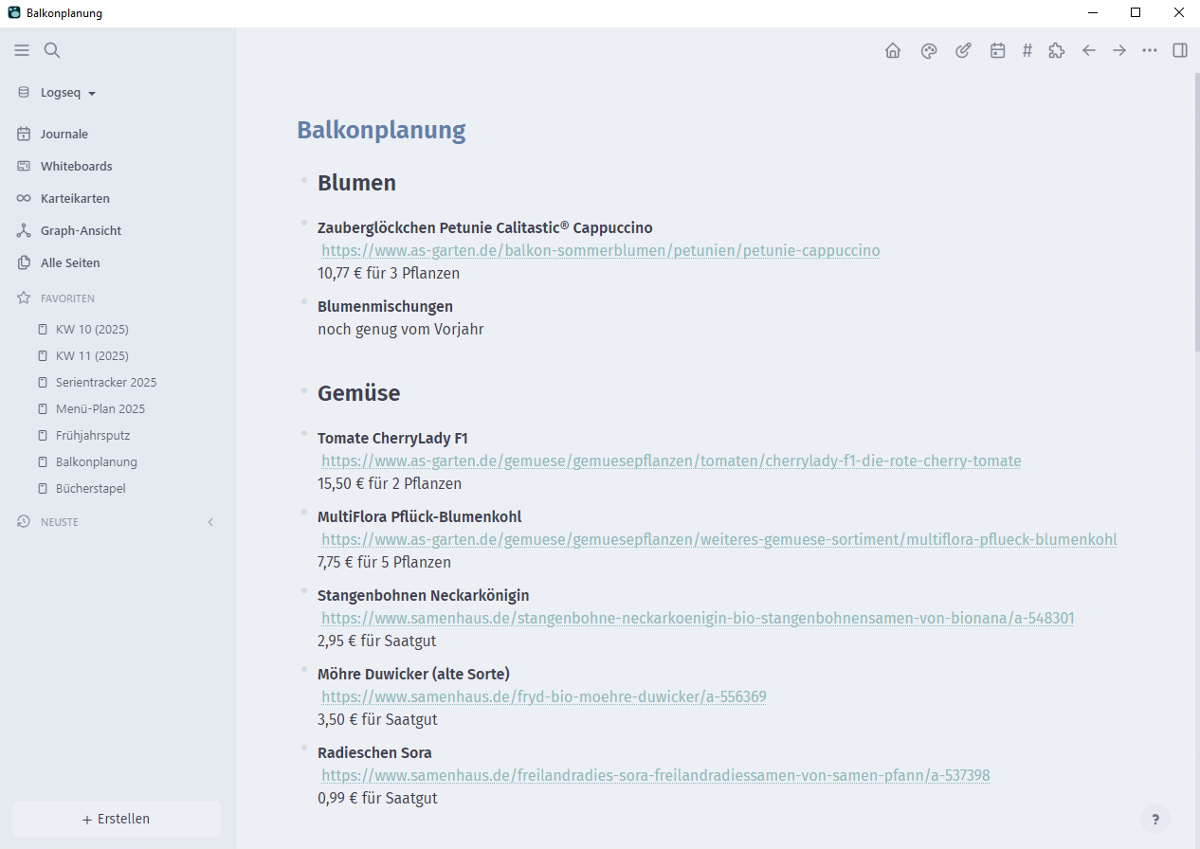Click the page vertical scrollbar
1200x849 pixels.
tap(1195, 210)
